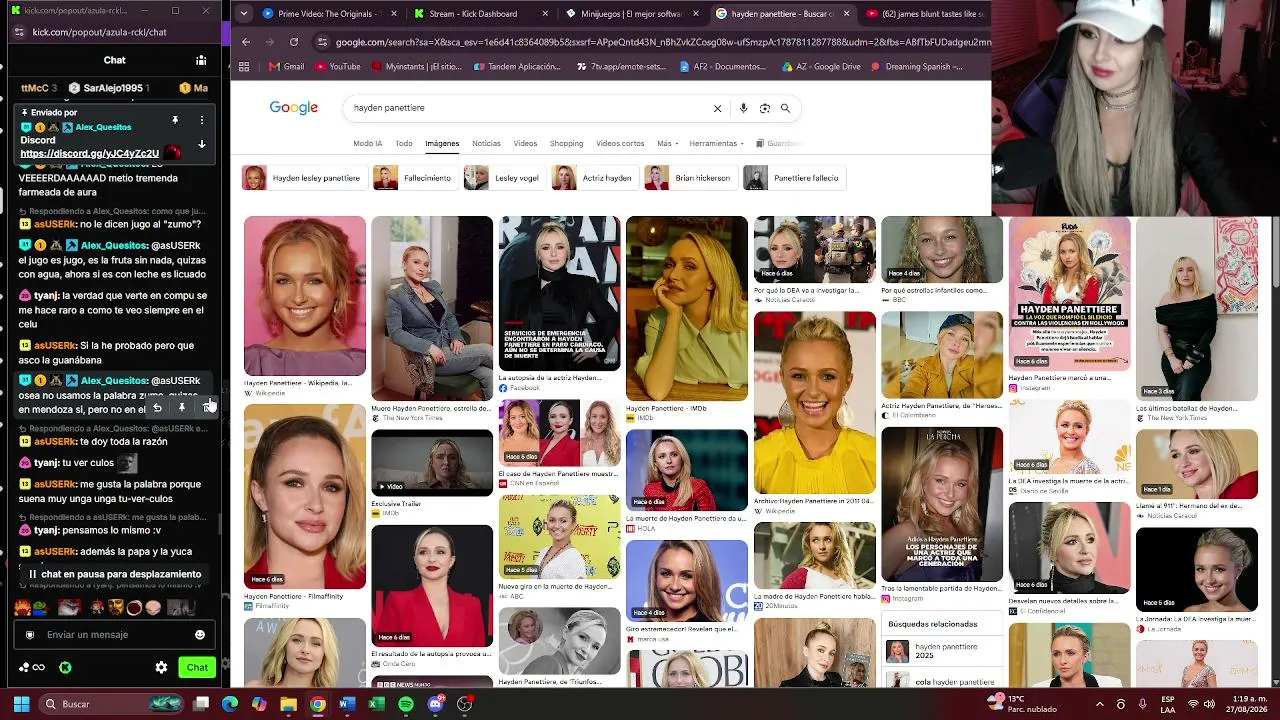The width and height of the screenshot is (1280, 720).
Task: Click the chat identity shield icon
Action: click(30, 634)
